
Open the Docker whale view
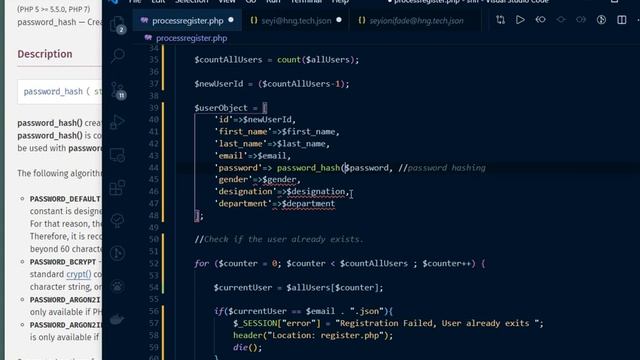tap(118, 319)
